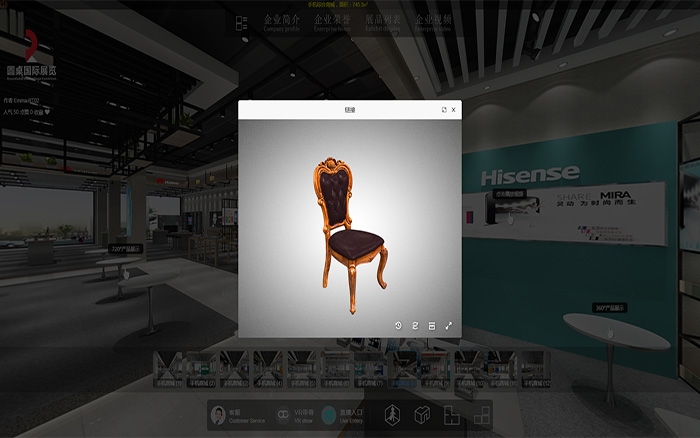
Task: Open the Enterprise video menu
Action: click(x=432, y=22)
